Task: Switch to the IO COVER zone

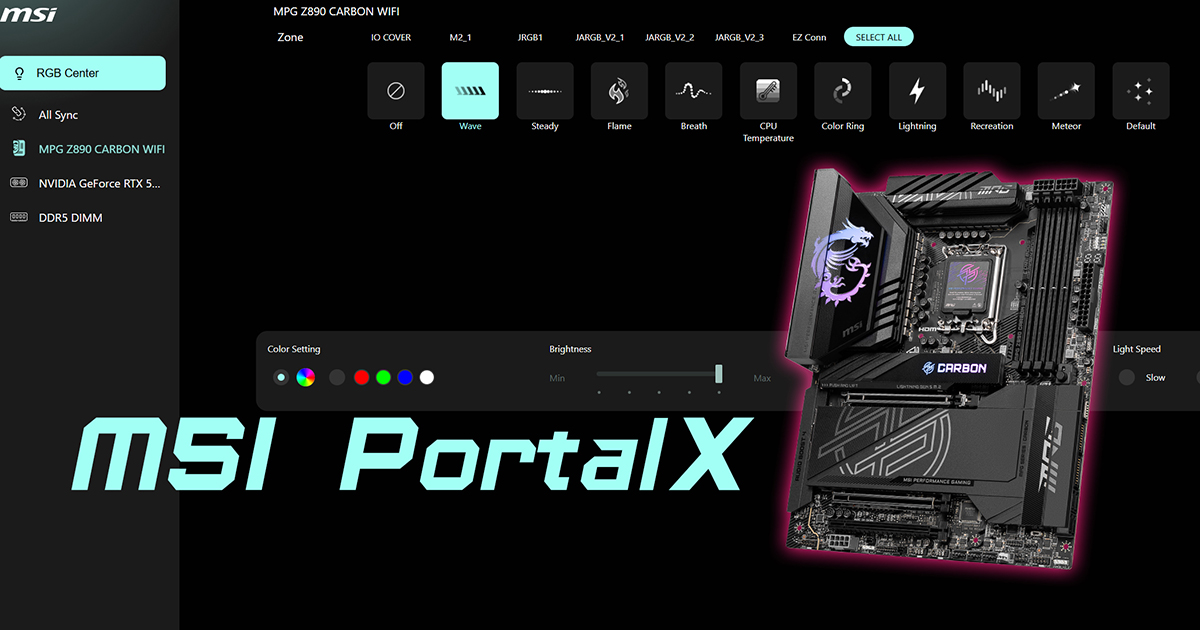Action: click(390, 37)
